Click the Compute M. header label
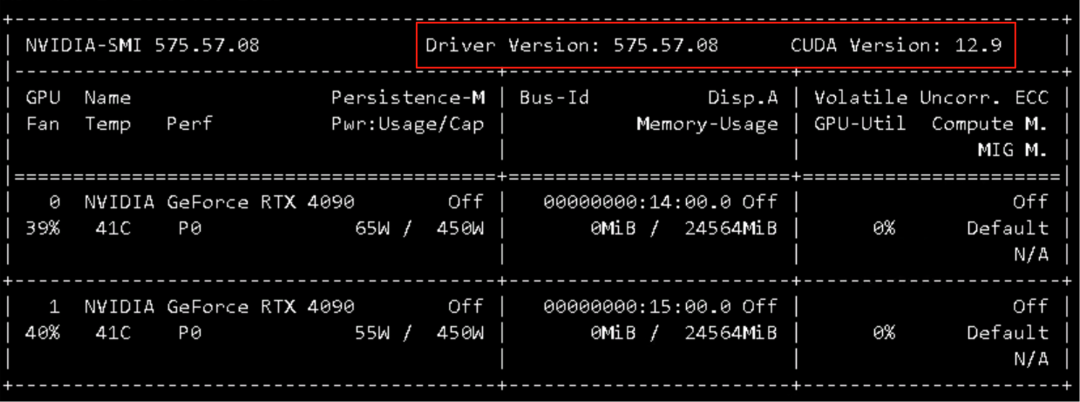This screenshot has height=402, width=1080. pos(989,124)
